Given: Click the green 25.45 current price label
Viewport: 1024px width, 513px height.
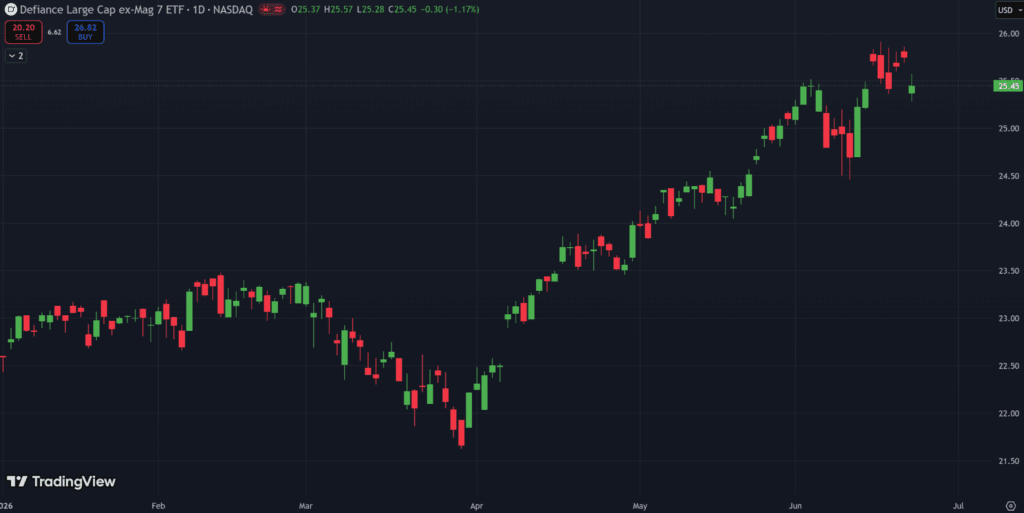Looking at the screenshot, I should [x=1008, y=86].
